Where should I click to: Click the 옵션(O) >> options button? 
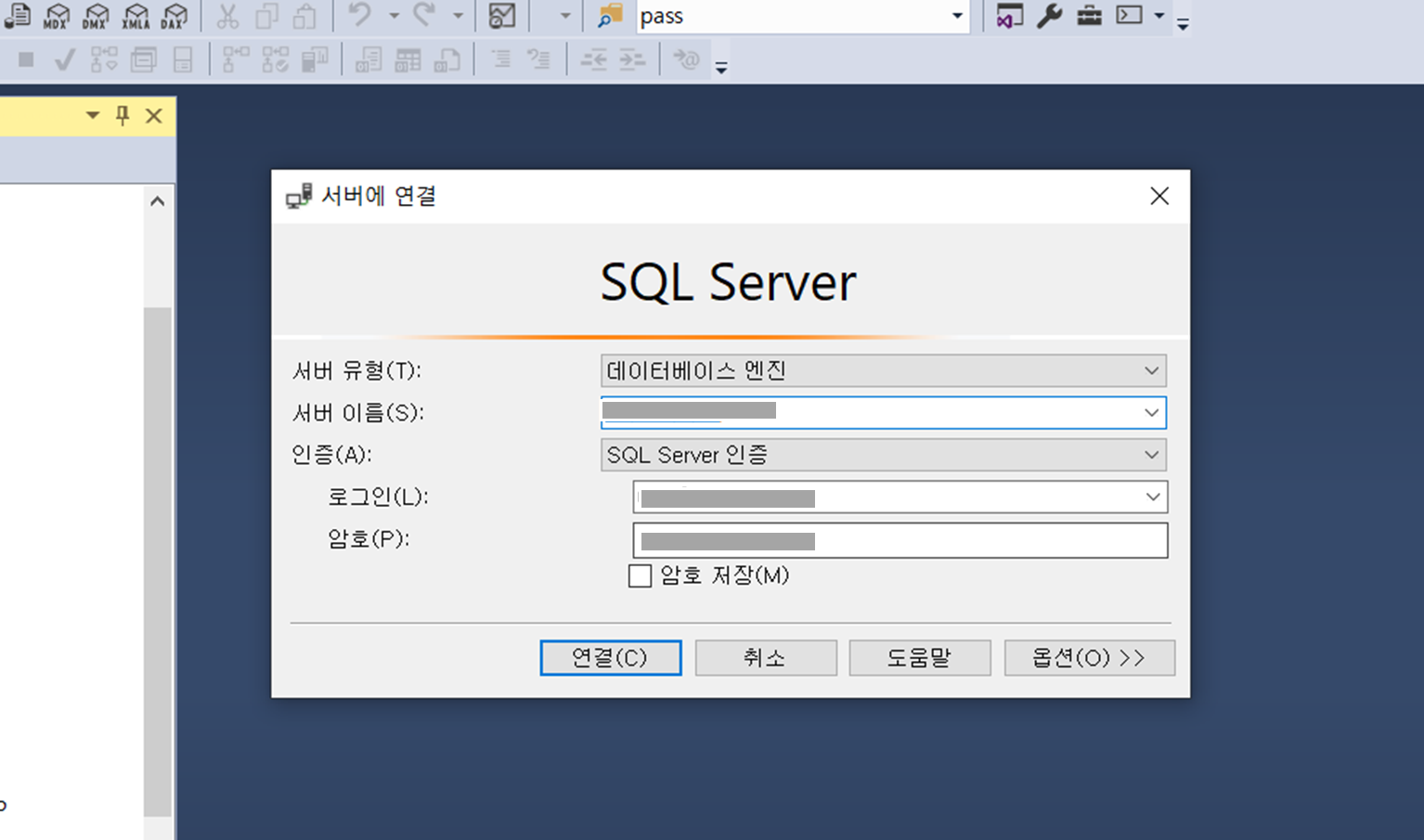point(1090,657)
